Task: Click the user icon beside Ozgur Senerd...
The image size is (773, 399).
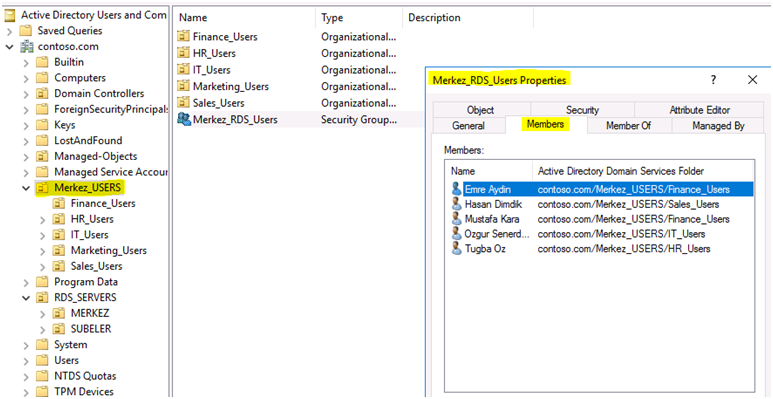Action: 456,233
